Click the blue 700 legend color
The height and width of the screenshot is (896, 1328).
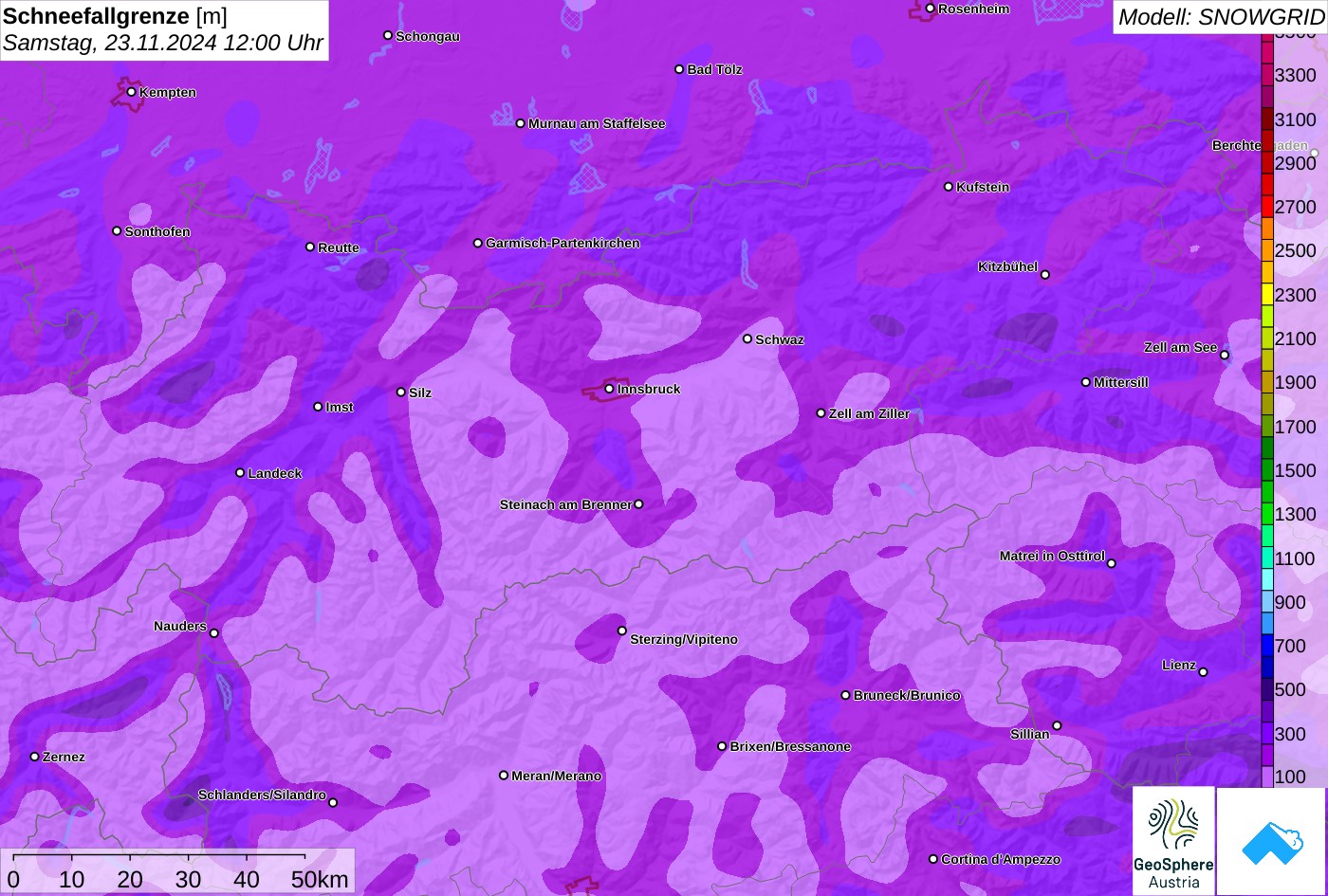(1267, 646)
